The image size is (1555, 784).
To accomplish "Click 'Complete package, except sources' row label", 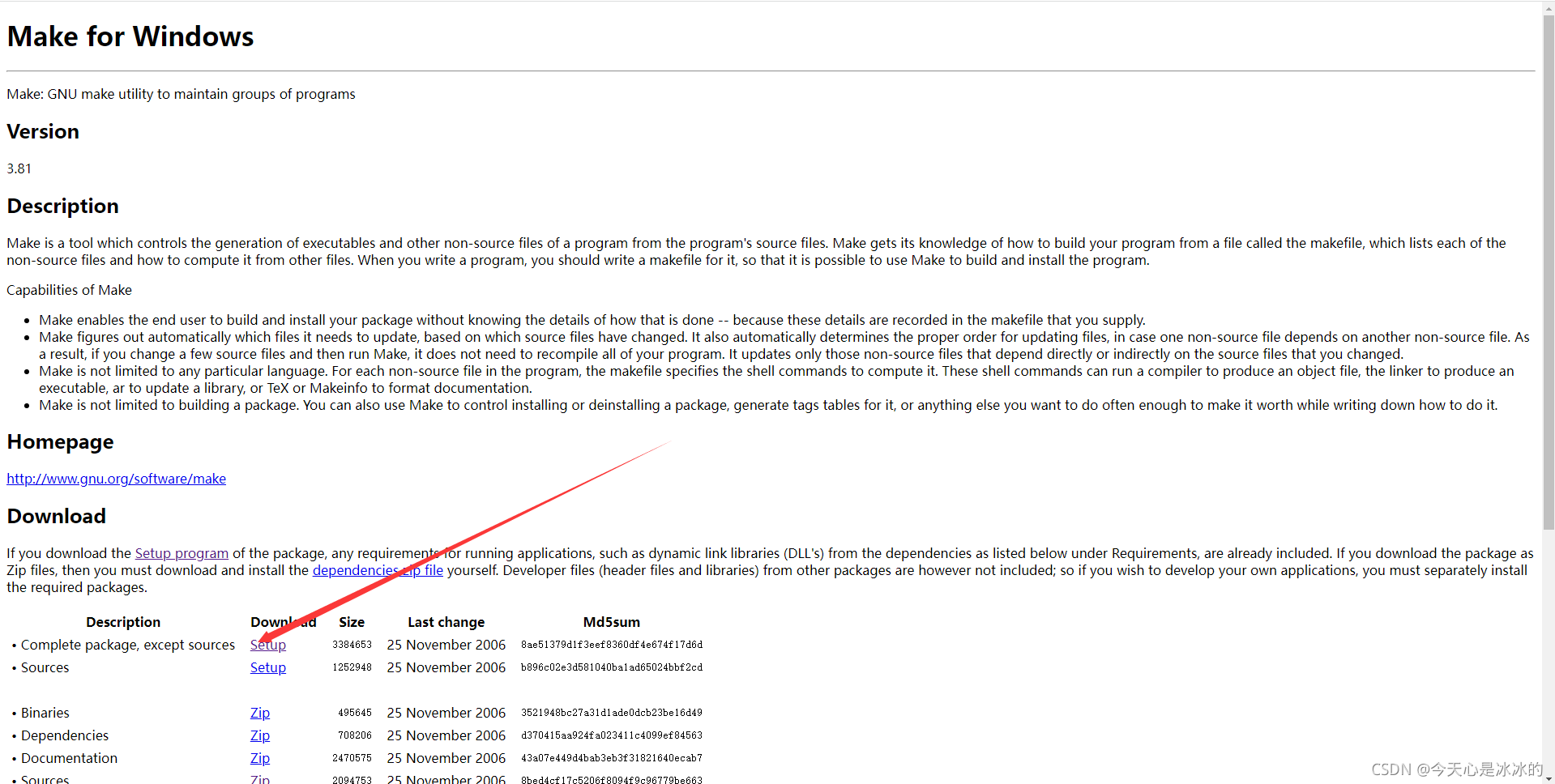I will pyautogui.click(x=128, y=645).
